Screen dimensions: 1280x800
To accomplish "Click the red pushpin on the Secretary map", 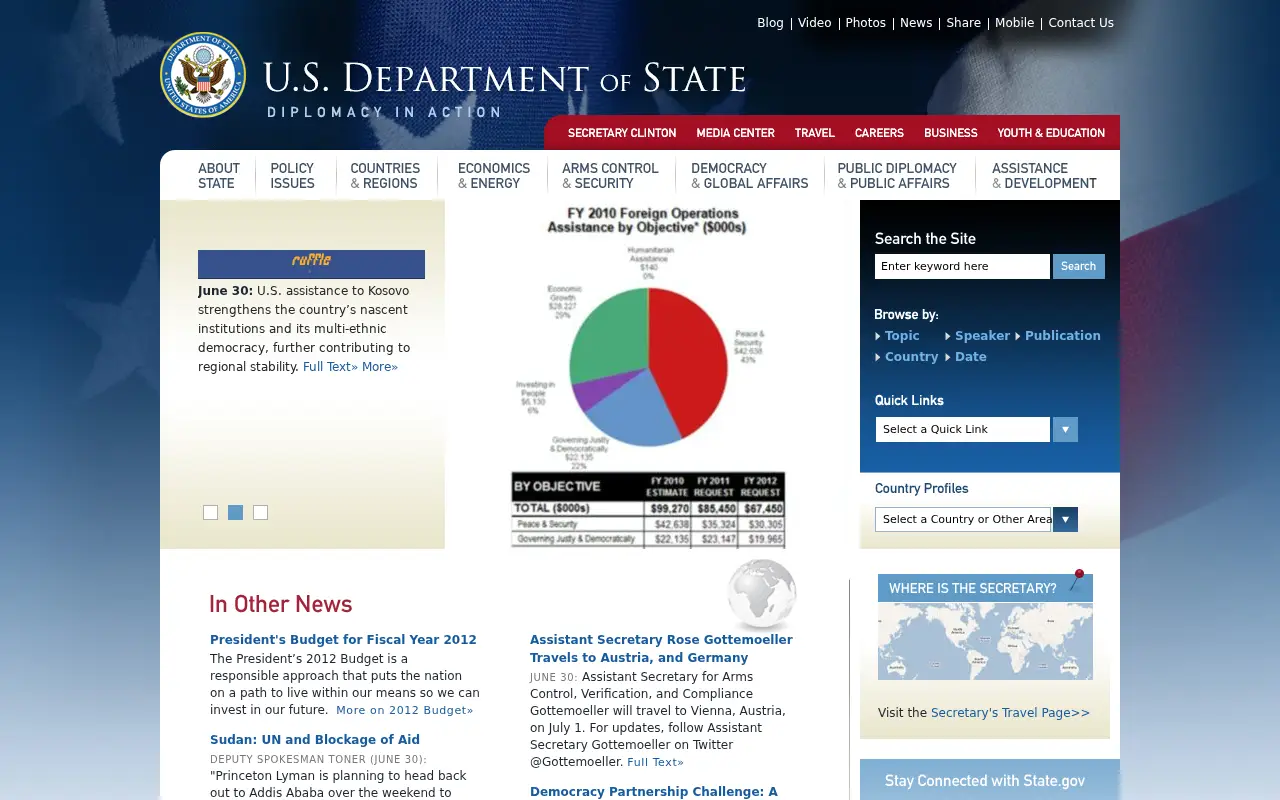I will (1077, 579).
